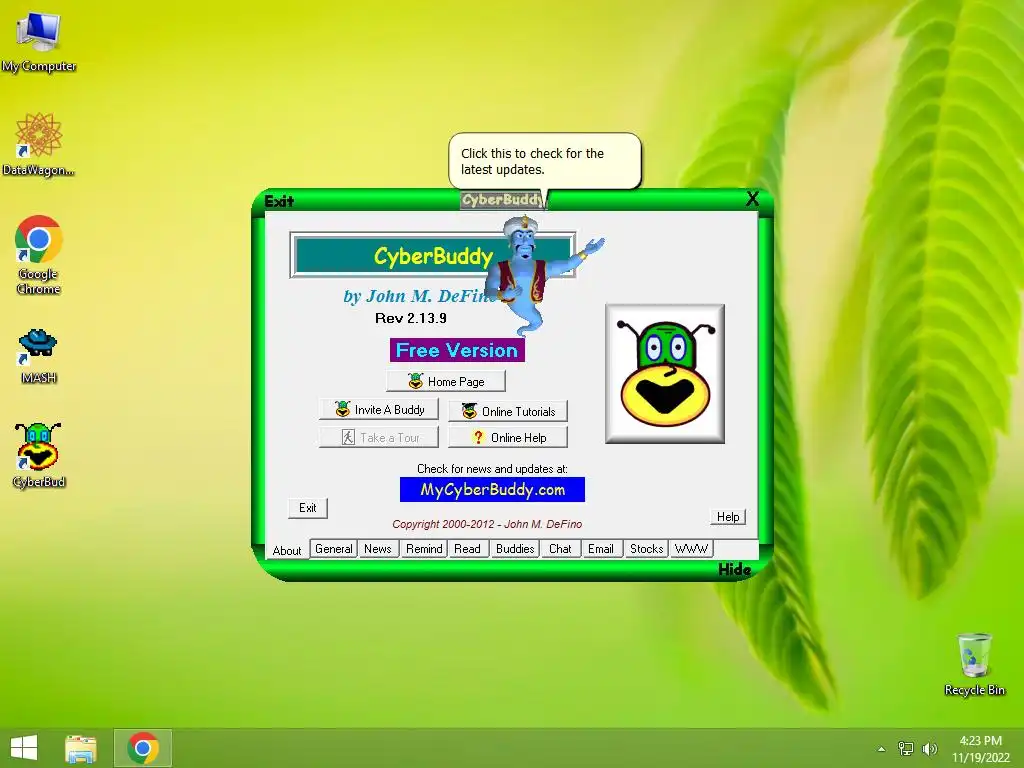This screenshot has height=768, width=1024.
Task: Click the Rev 2.13.9 text
Action: [411, 318]
